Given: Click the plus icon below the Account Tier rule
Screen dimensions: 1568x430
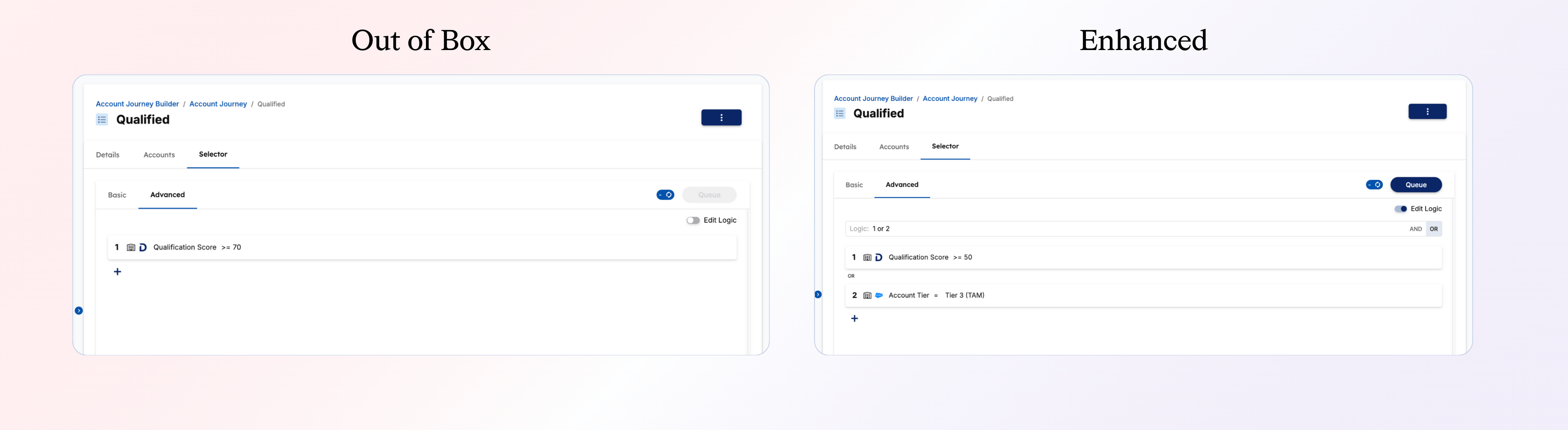Looking at the screenshot, I should (x=854, y=319).
